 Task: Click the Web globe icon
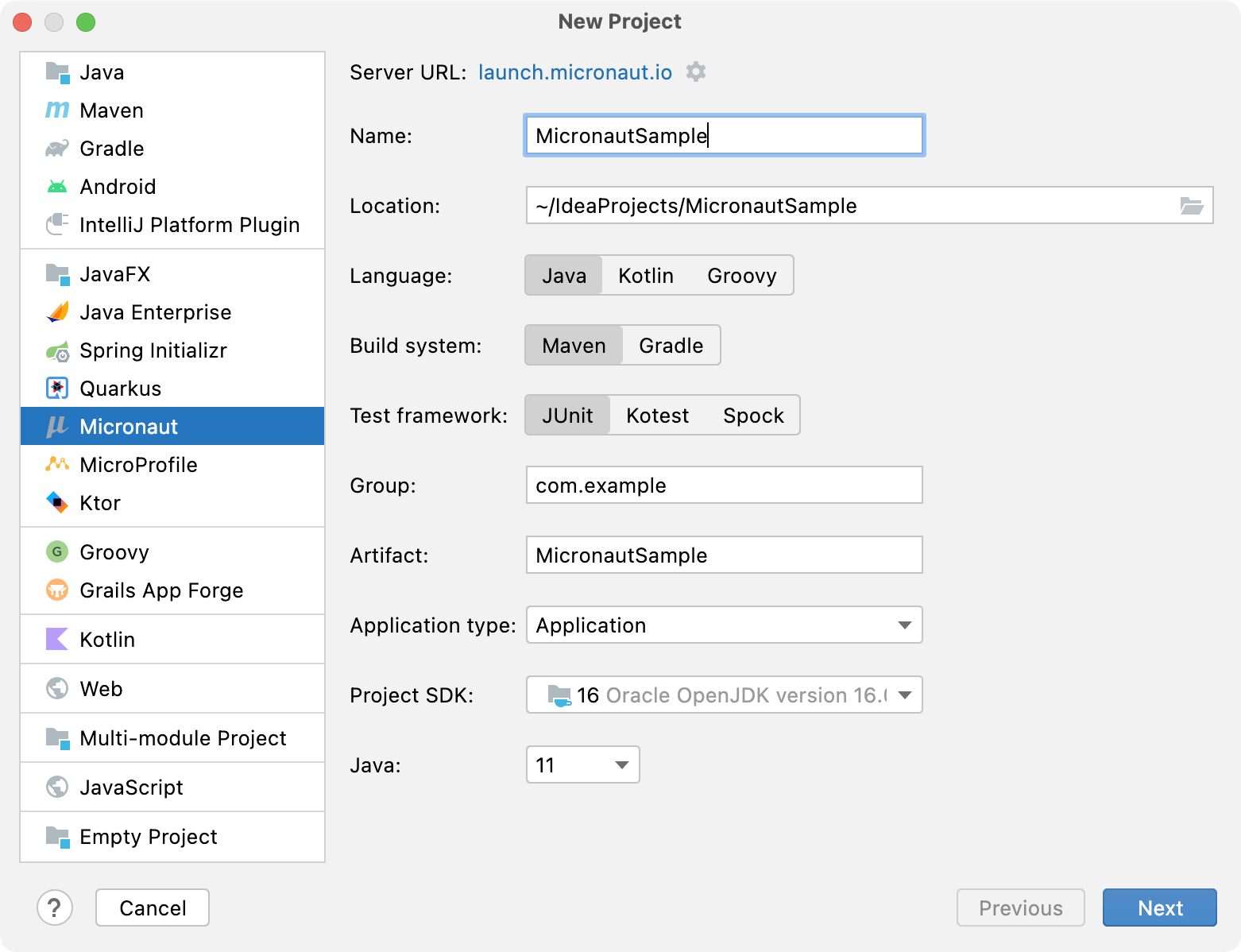tap(57, 688)
